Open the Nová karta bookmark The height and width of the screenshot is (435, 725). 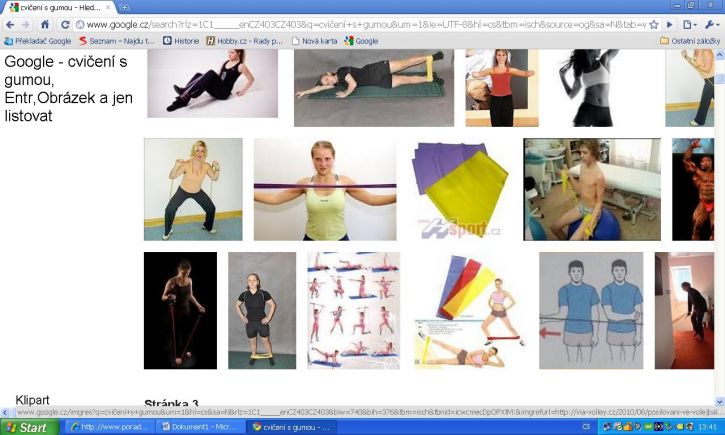point(314,41)
